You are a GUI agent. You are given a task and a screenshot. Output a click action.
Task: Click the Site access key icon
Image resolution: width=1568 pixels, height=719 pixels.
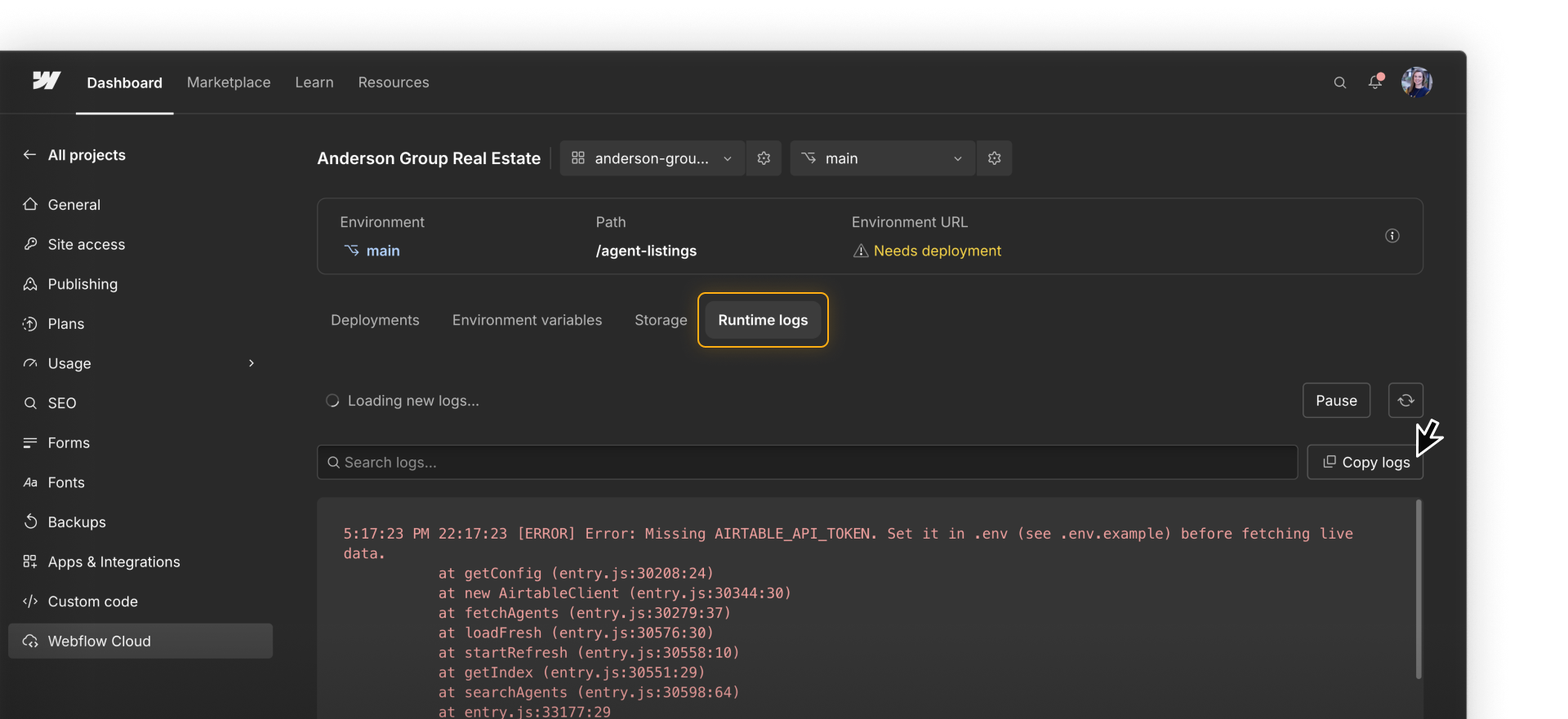[30, 244]
